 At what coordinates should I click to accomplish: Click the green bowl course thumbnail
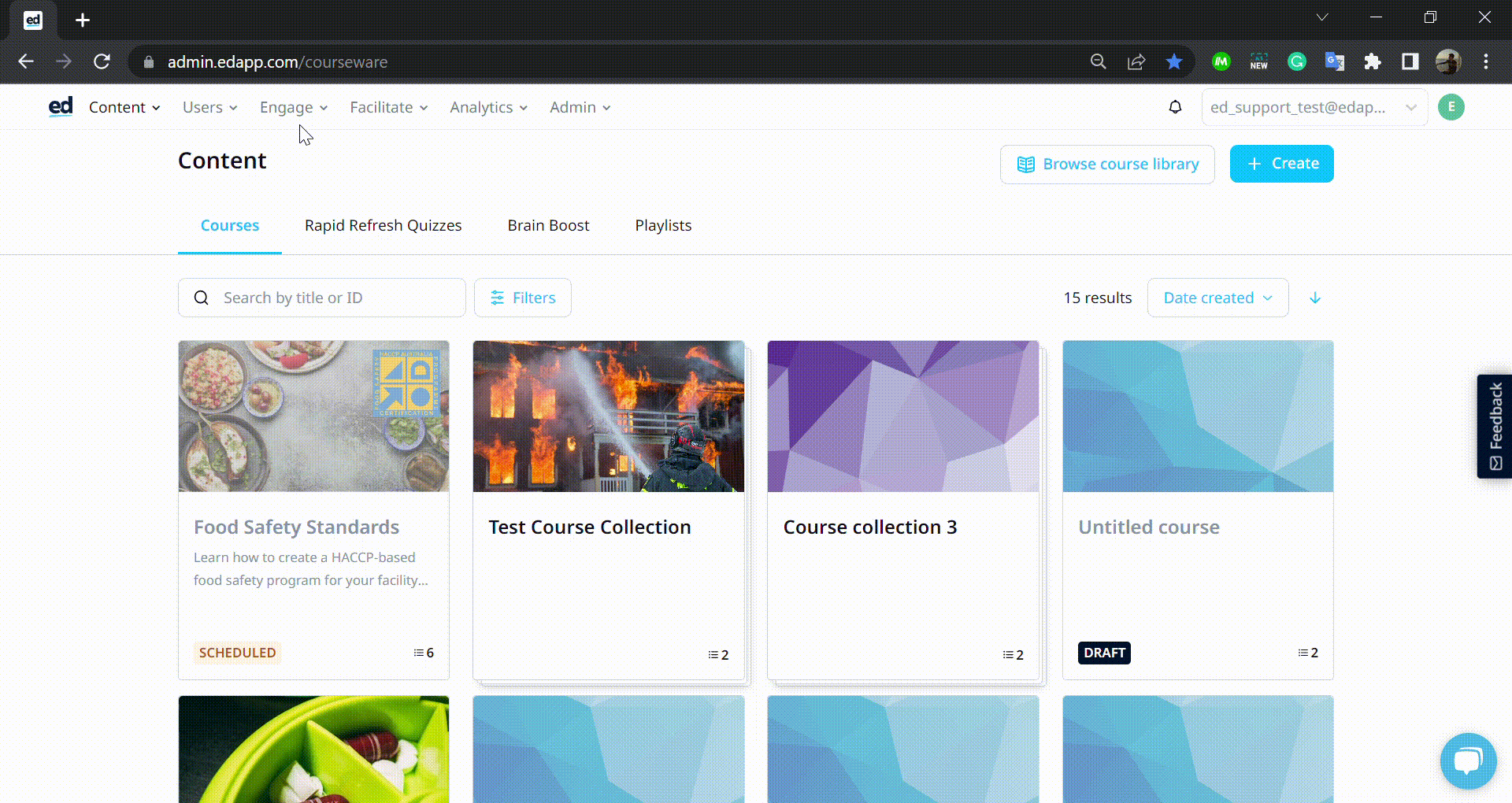click(313, 749)
